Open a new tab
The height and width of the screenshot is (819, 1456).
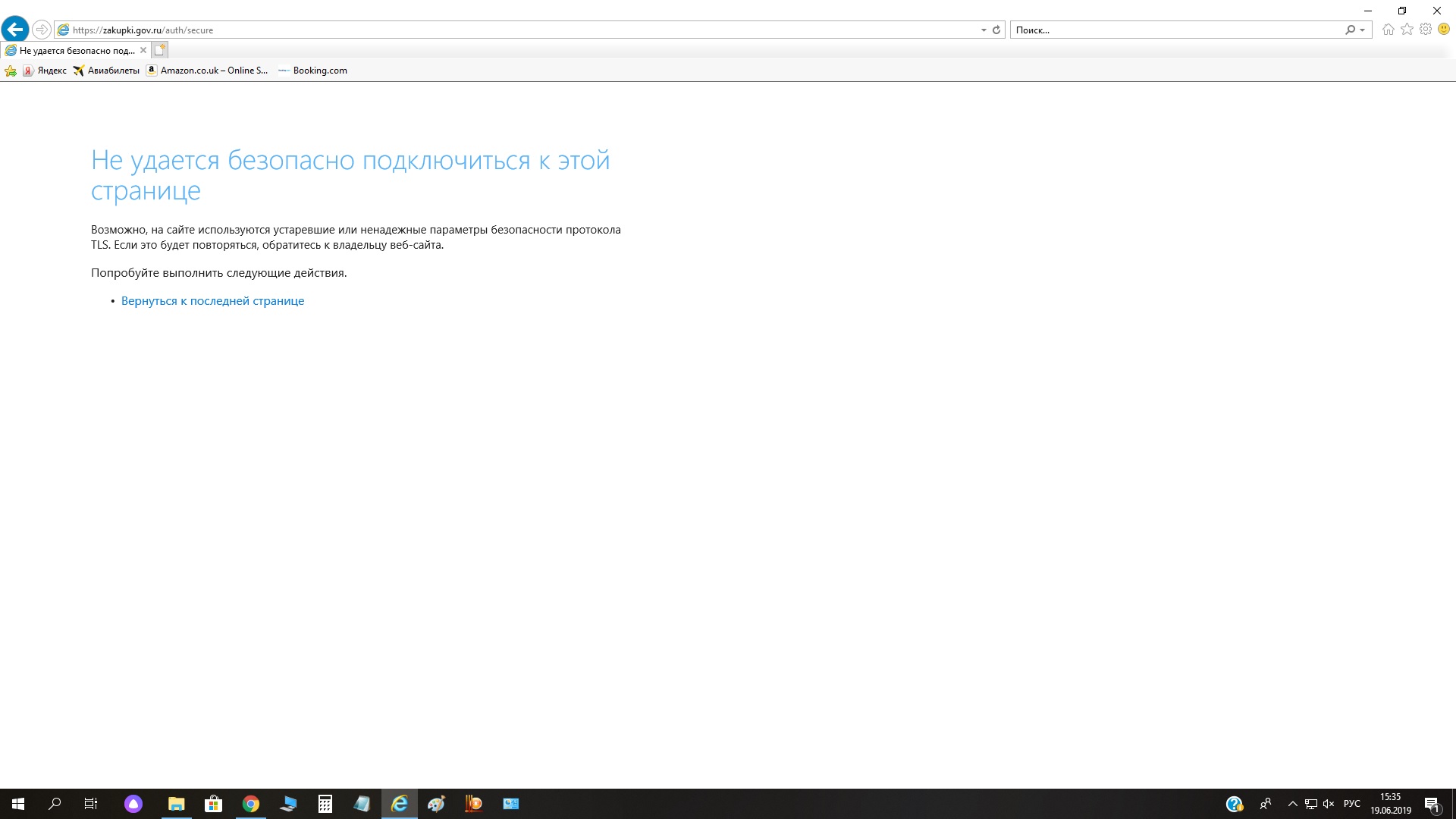[159, 51]
